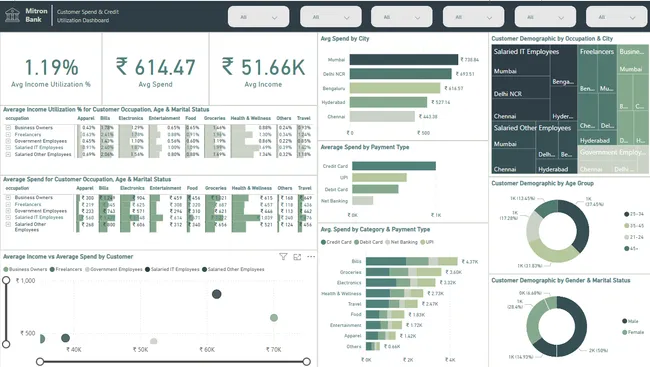650x367 pixels.
Task: Click the 1.19% Avg Income Utilization card
Action: tap(51, 69)
